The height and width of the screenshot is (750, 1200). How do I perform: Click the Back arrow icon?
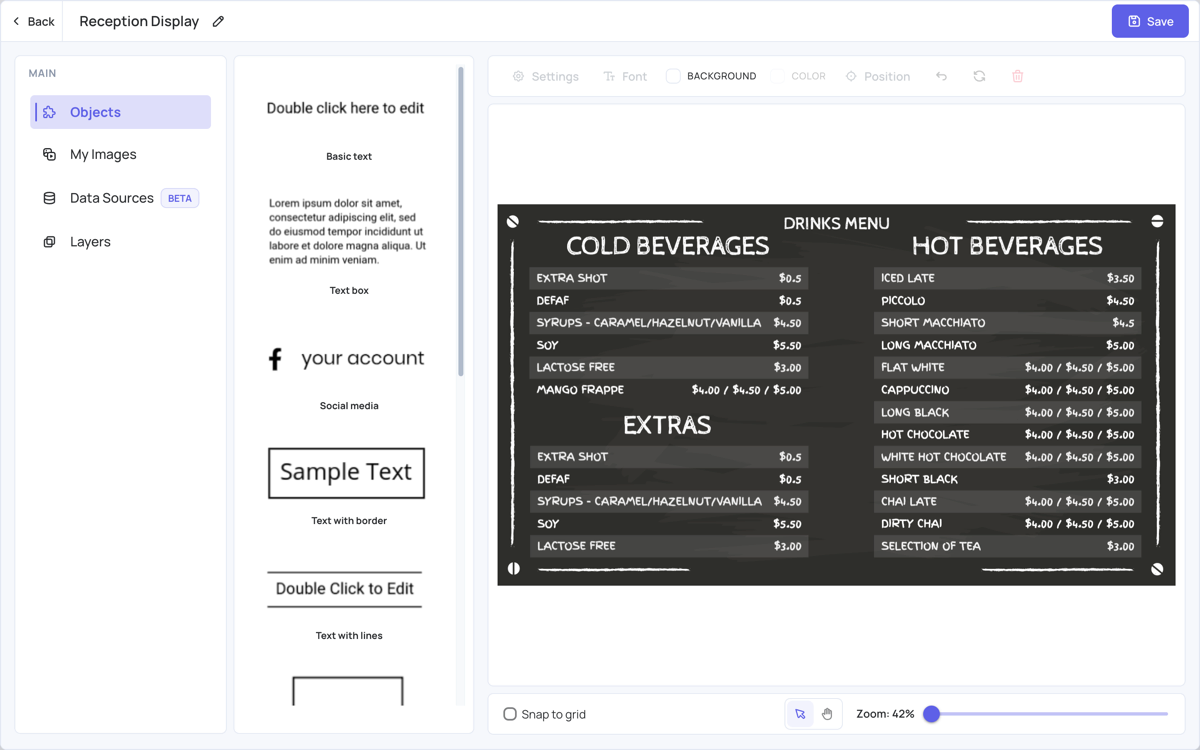pyautogui.click(x=16, y=21)
